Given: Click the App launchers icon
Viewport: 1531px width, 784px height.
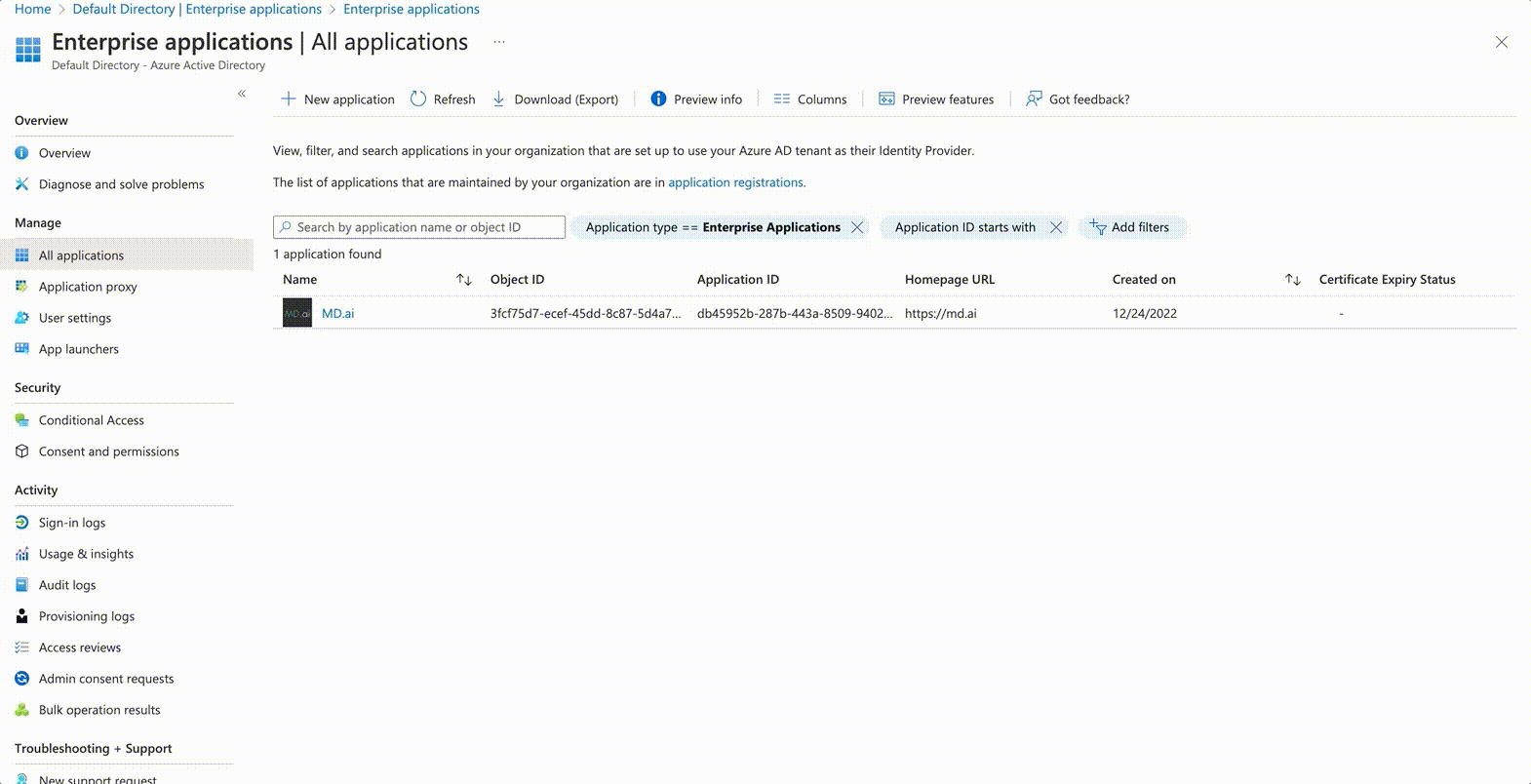Looking at the screenshot, I should tap(21, 349).
